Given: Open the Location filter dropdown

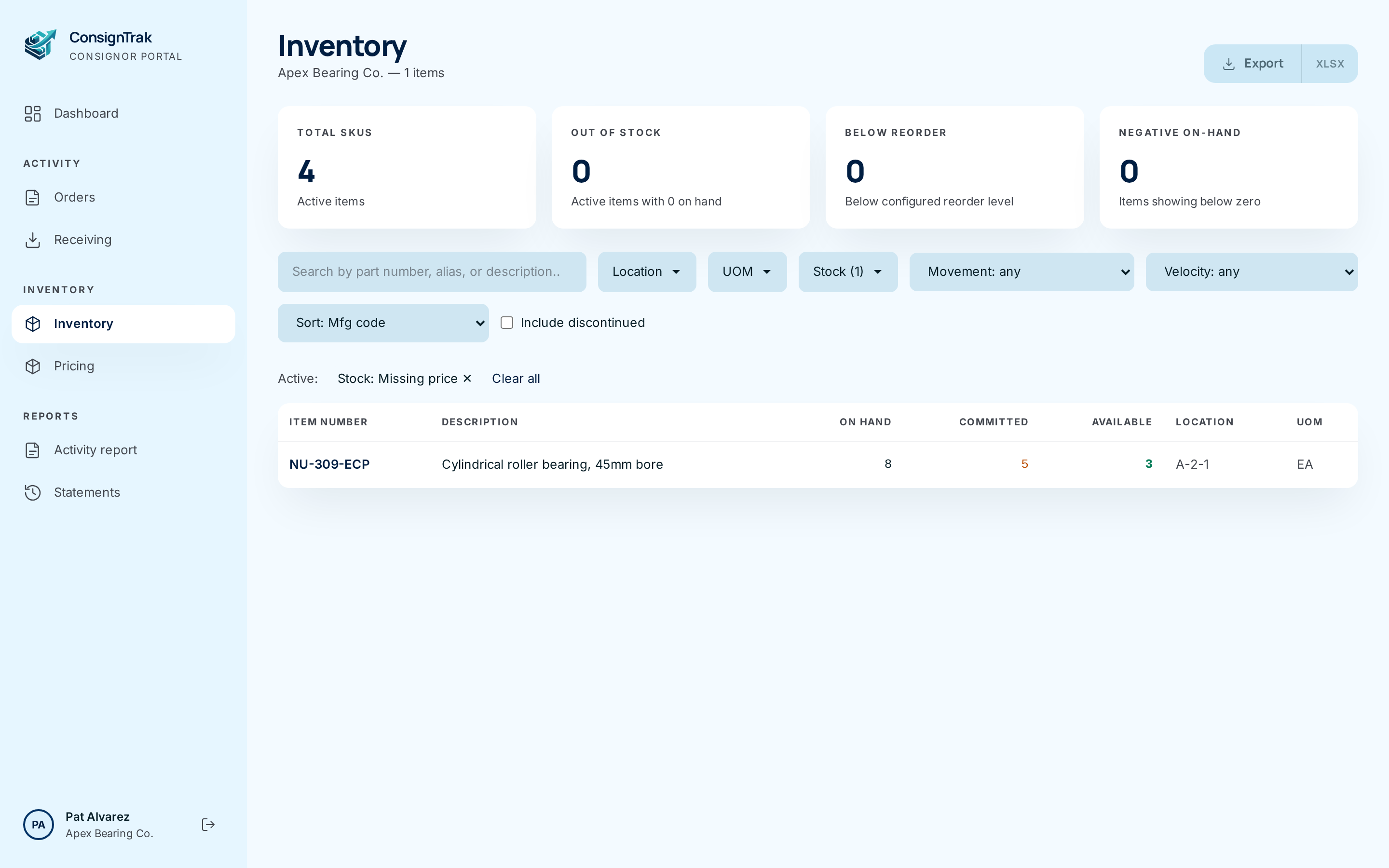Looking at the screenshot, I should coord(647,271).
